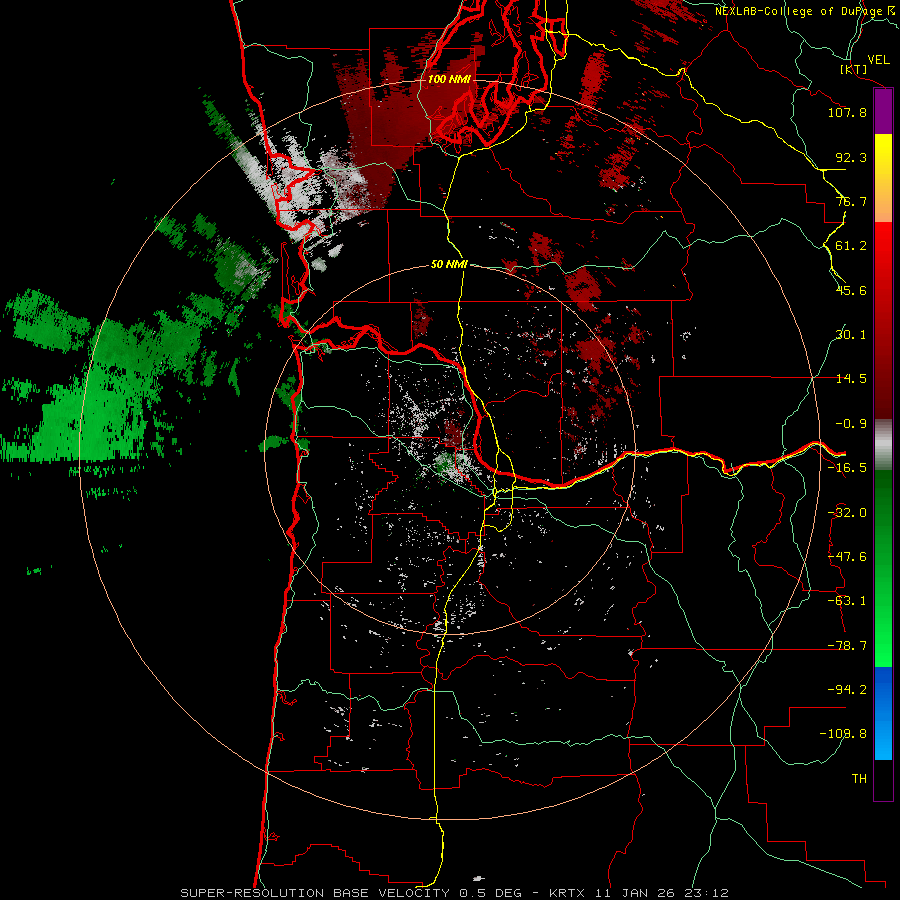Select the -78.7 scale value
Viewport: 900px width, 900px height.
point(847,646)
